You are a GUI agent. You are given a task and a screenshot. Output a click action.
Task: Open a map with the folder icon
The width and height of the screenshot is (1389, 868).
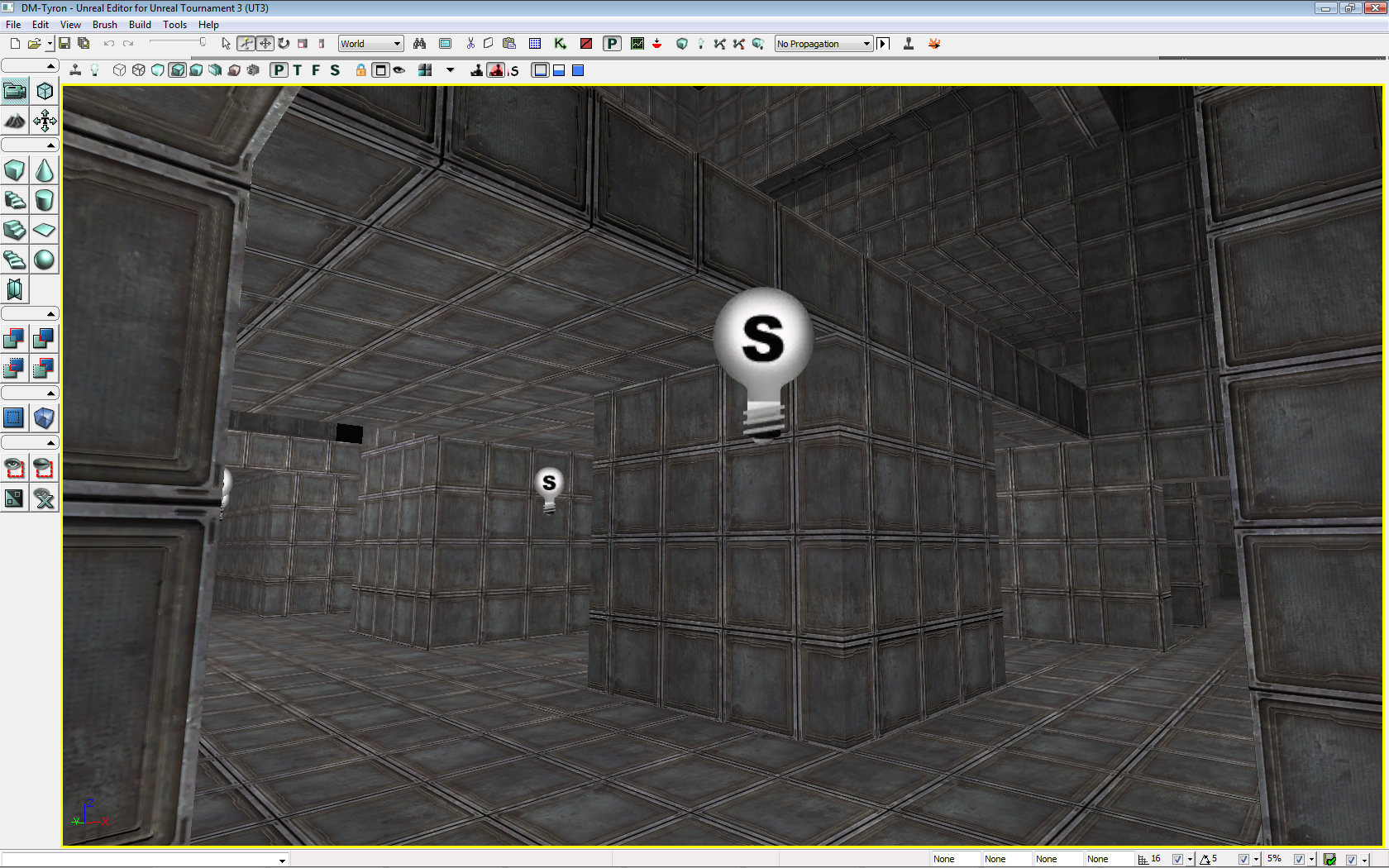(x=34, y=44)
